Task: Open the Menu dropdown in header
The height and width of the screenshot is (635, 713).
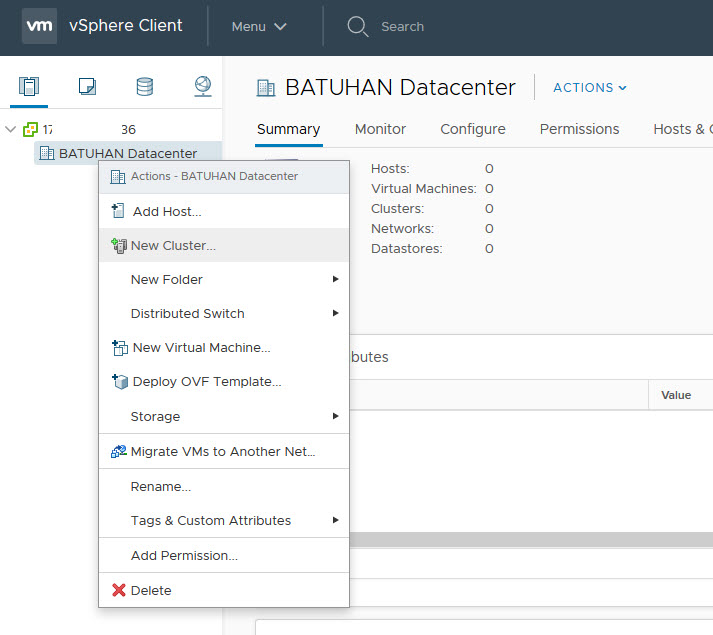Action: point(259,27)
